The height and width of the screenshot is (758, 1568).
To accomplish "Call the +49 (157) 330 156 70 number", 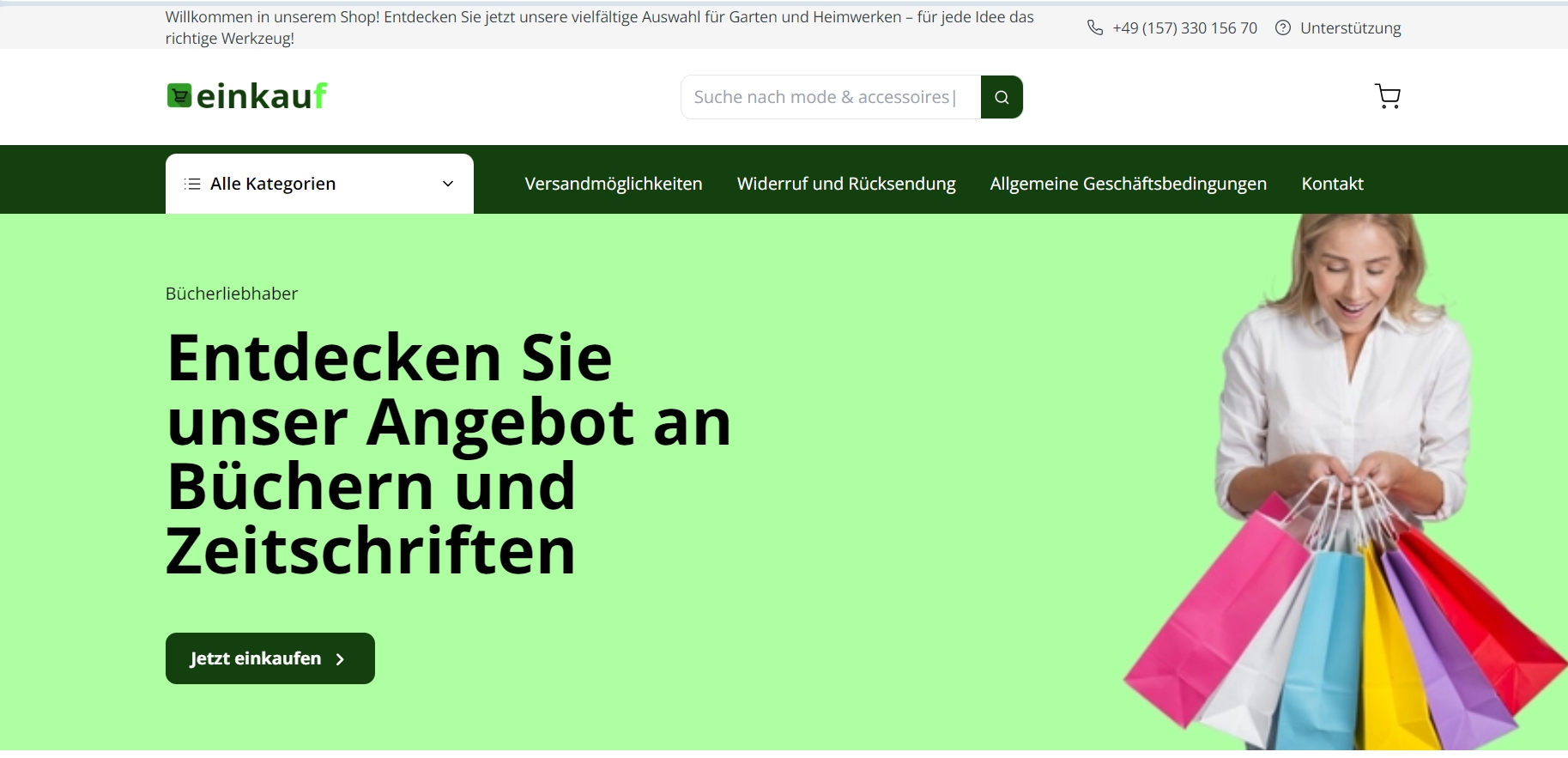I will (x=1184, y=27).
